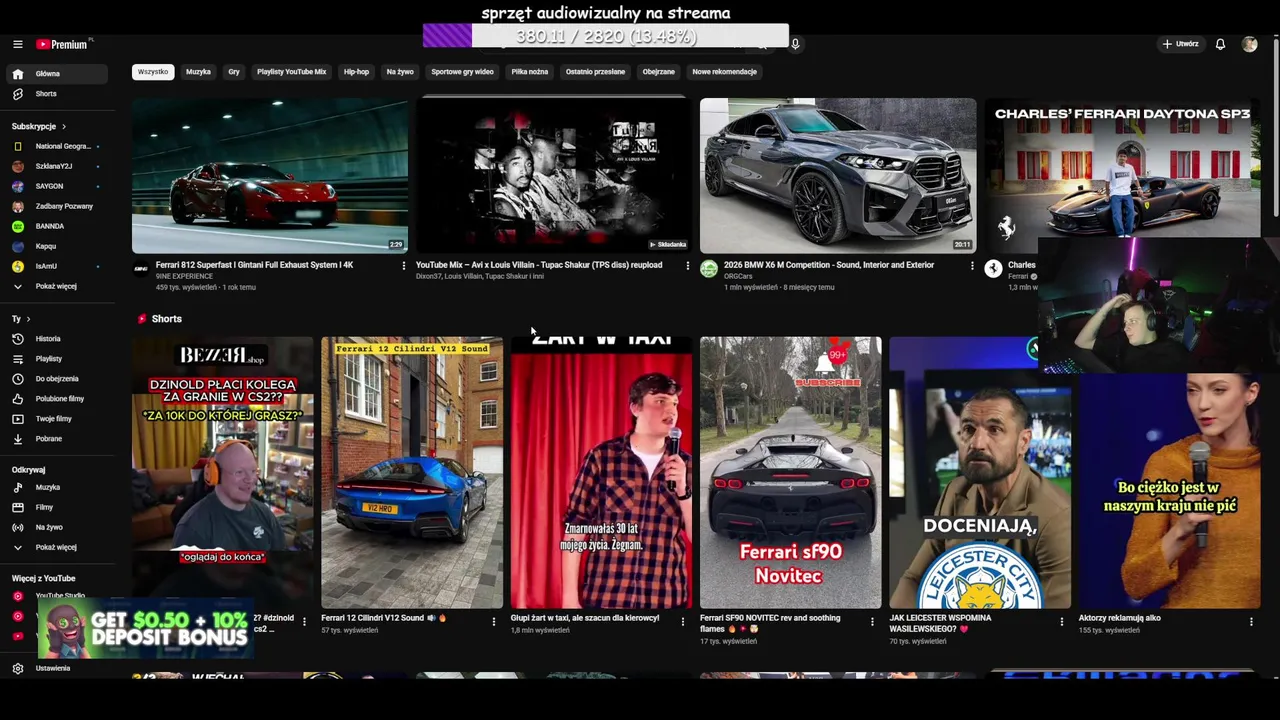1280x720 pixels.
Task: Open notifications bell
Action: [x=1220, y=44]
